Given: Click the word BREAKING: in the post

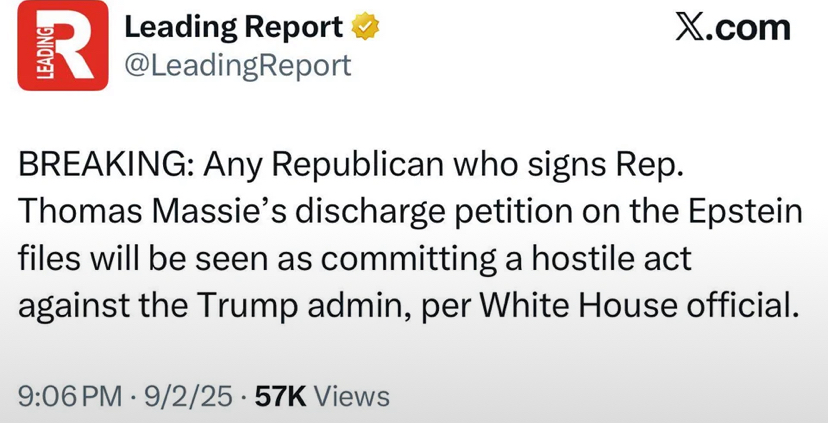Looking at the screenshot, I should (107, 165).
